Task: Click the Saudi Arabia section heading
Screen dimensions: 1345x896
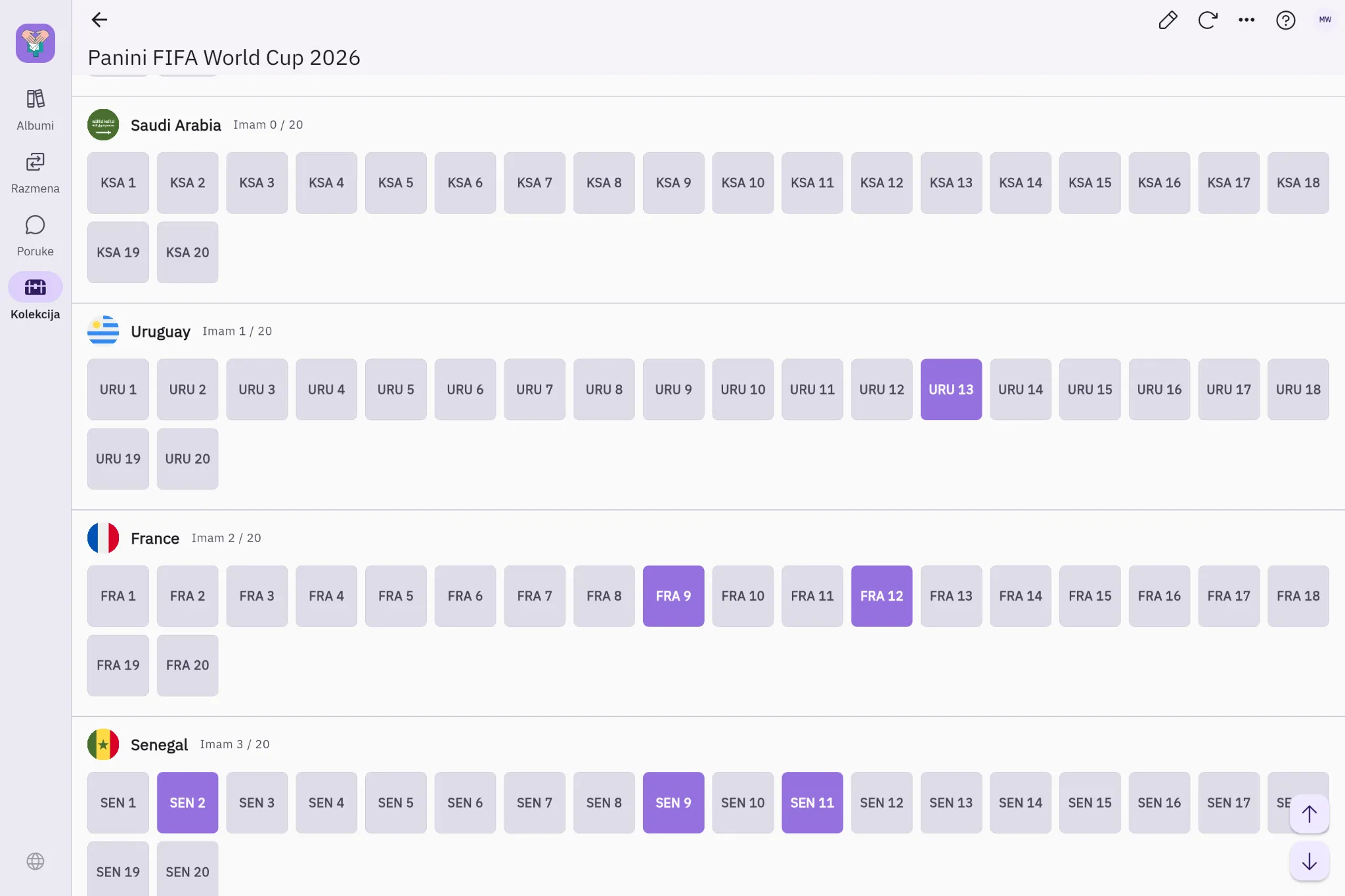Action: click(176, 125)
